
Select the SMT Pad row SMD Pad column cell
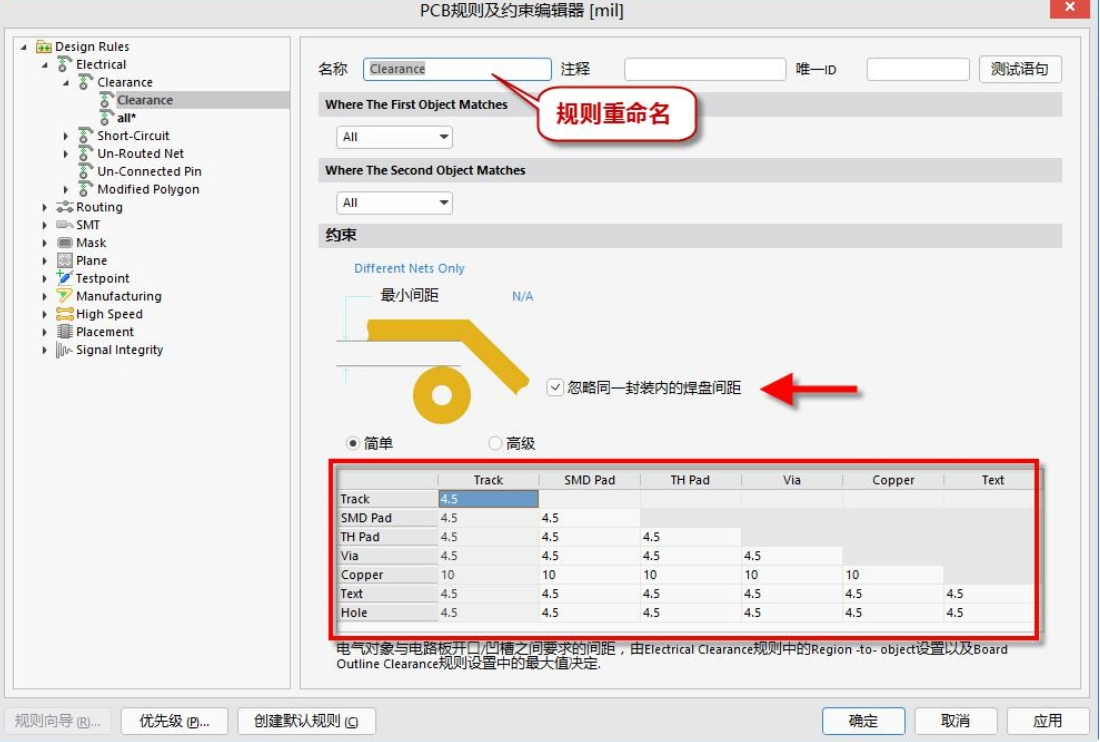(589, 518)
